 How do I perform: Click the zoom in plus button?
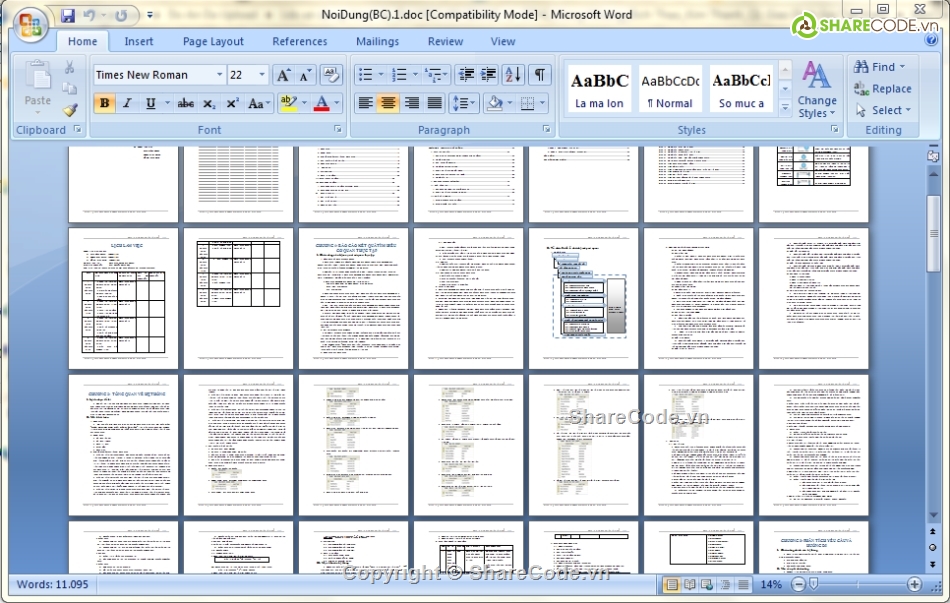[x=914, y=585]
